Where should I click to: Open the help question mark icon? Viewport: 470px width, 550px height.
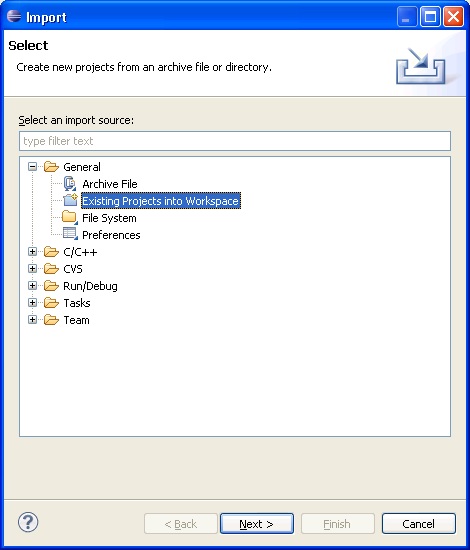click(28, 522)
